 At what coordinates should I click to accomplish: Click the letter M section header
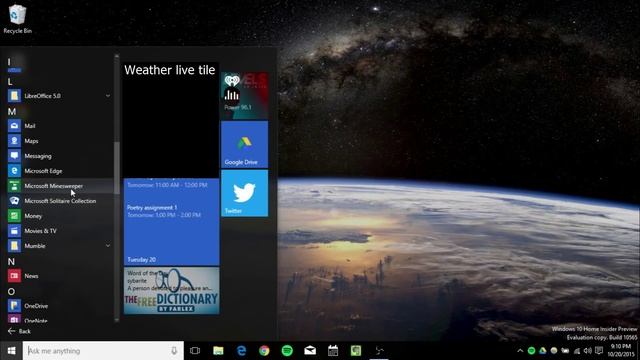11,111
